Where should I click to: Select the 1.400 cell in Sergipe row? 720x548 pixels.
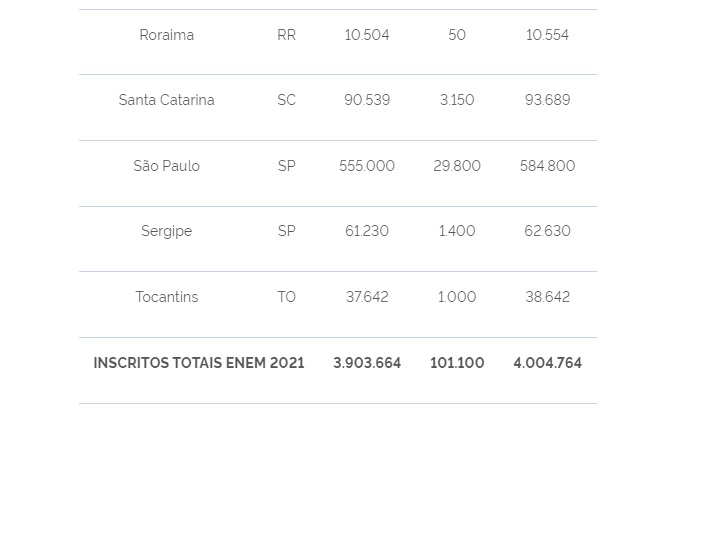pos(457,231)
